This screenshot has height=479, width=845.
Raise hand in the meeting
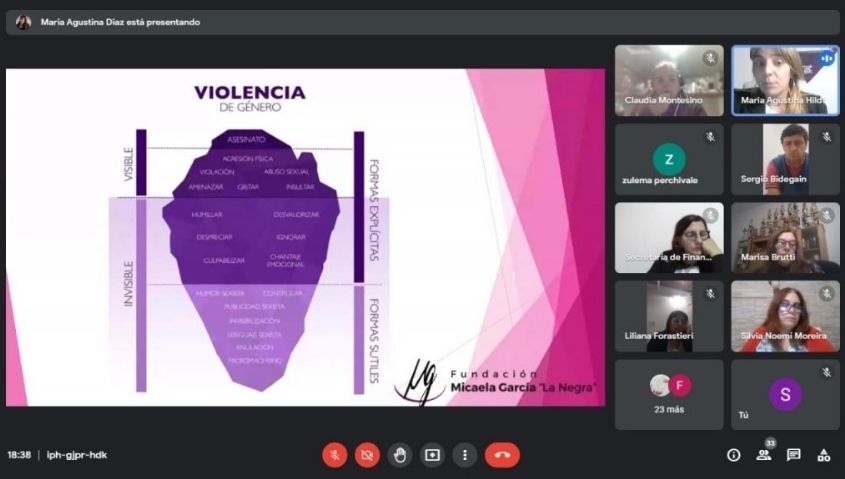click(x=400, y=455)
